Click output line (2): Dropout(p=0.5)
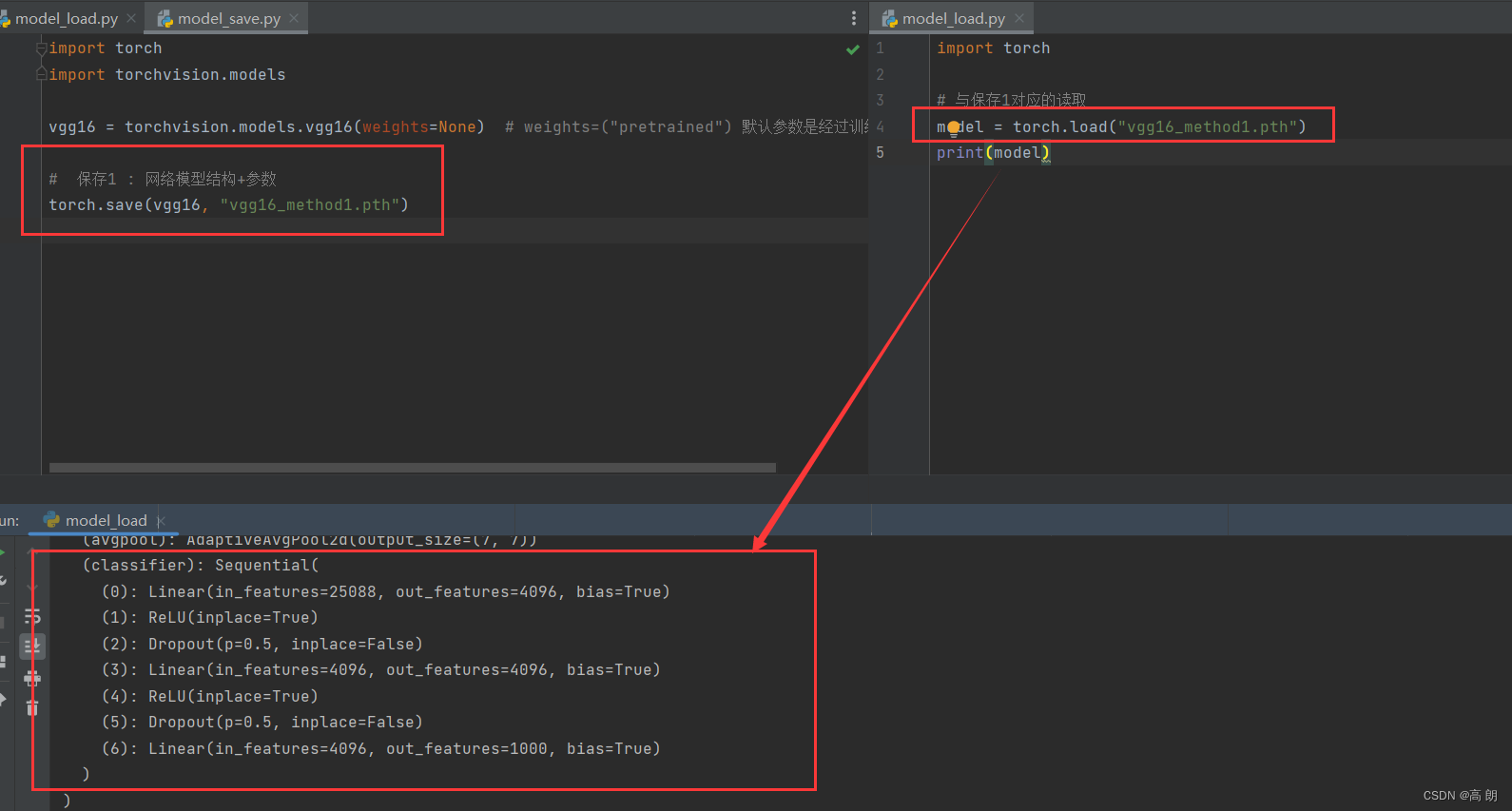1512x811 pixels. [x=262, y=644]
